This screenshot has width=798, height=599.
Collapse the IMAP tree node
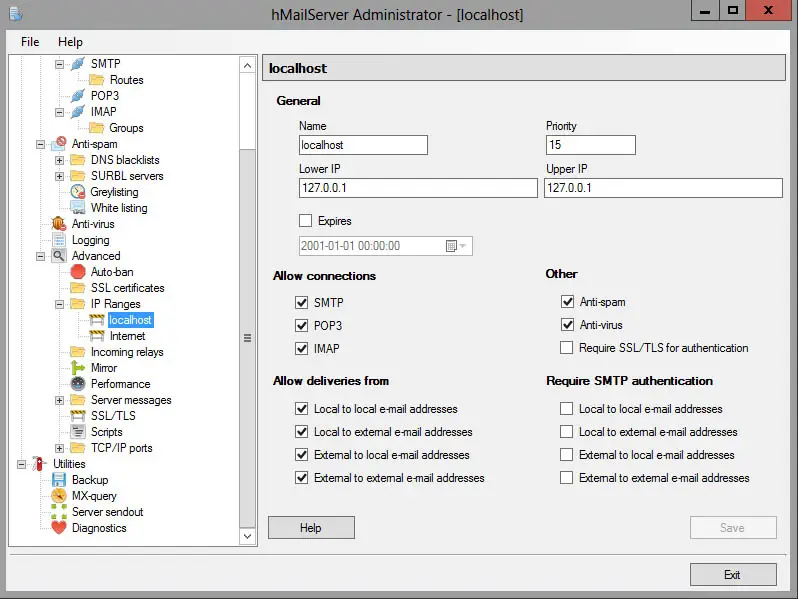[60, 112]
